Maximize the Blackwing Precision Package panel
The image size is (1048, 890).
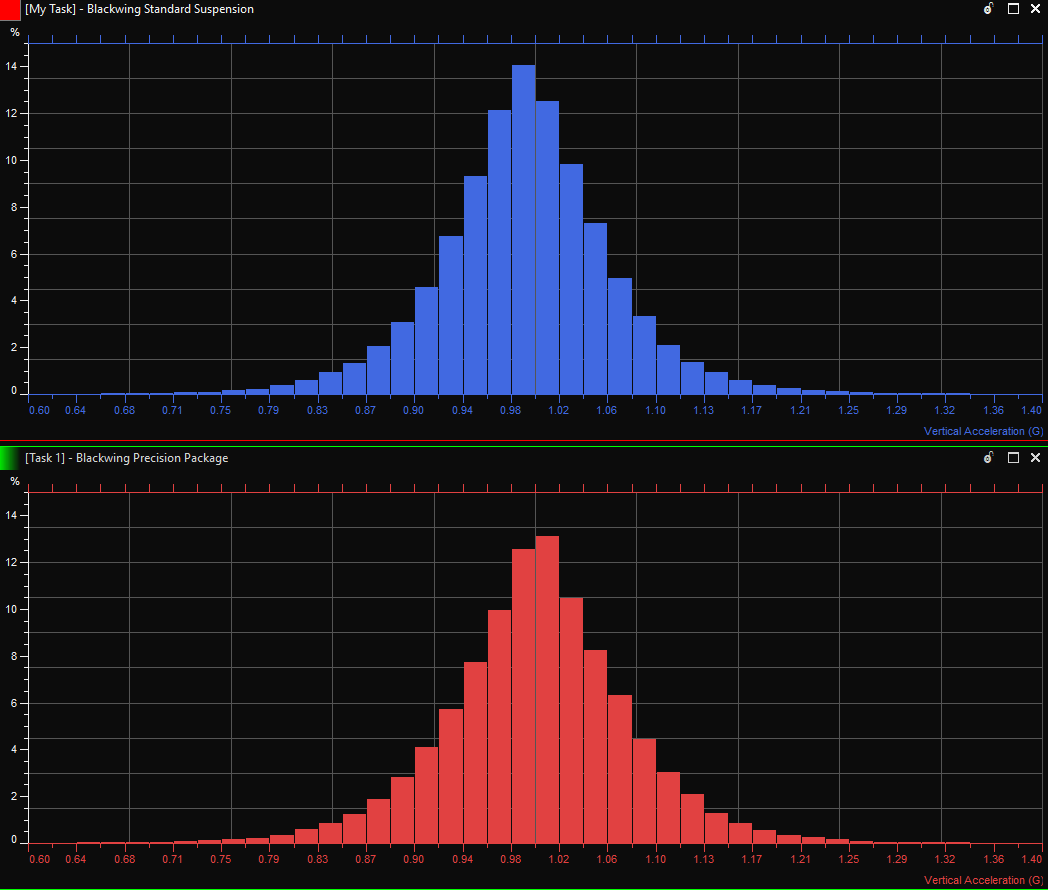[1013, 458]
